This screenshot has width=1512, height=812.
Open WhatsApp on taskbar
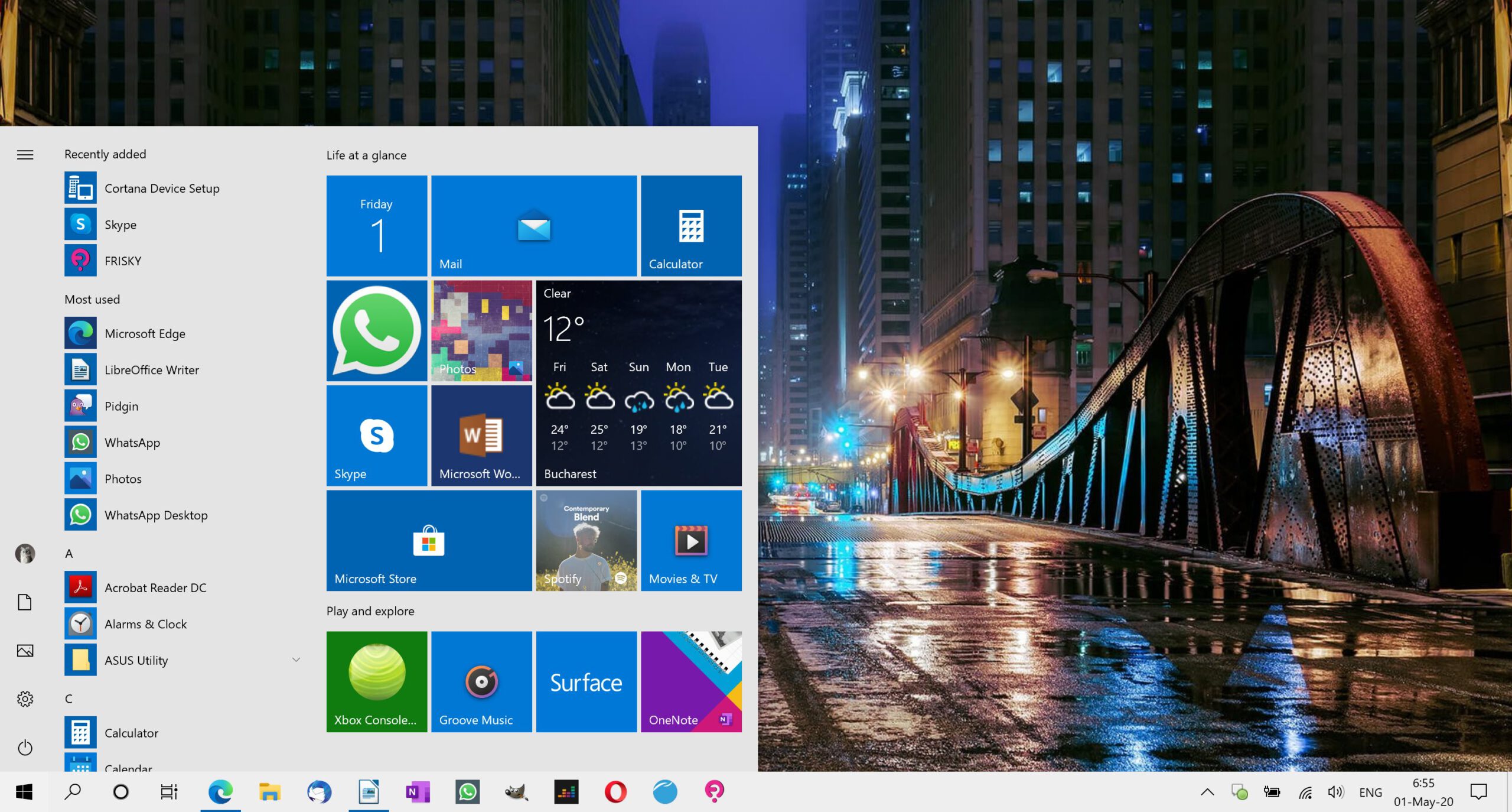click(468, 792)
